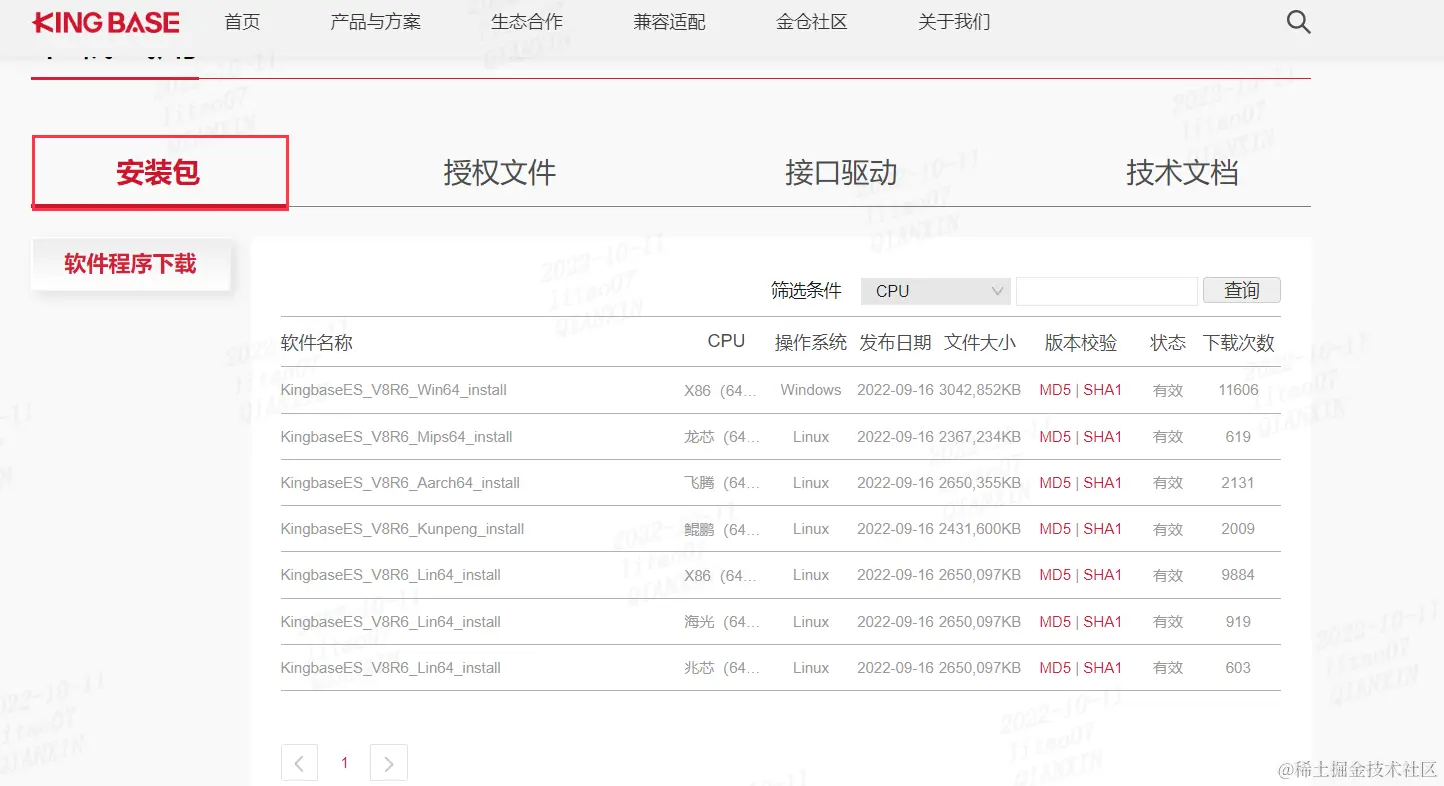Viewport: 1444px width, 786px height.
Task: Open 兼容适配 menu
Action: pyautogui.click(x=669, y=22)
